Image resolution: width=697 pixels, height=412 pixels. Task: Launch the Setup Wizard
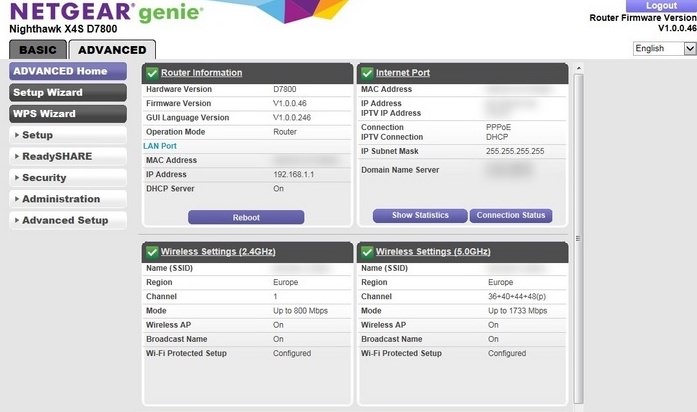point(68,92)
